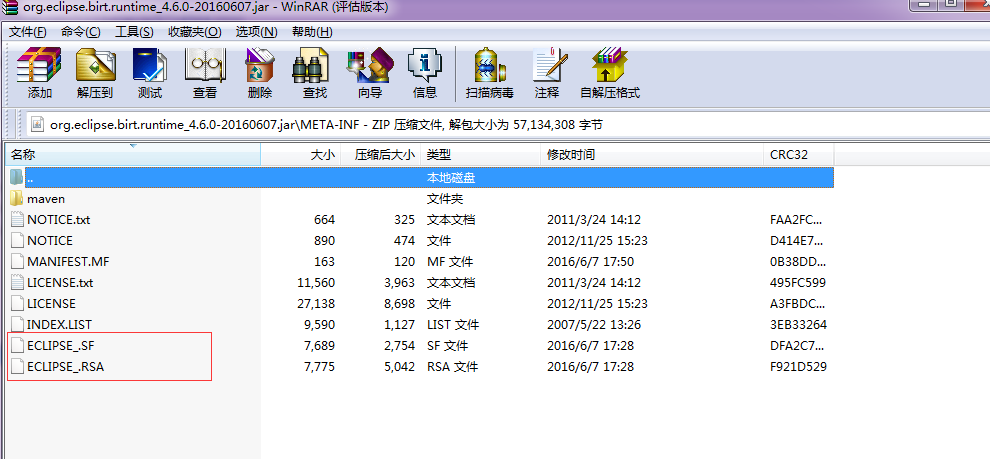Sort by Name (名称) column header
Screen dimensions: 990x459
click(133, 155)
